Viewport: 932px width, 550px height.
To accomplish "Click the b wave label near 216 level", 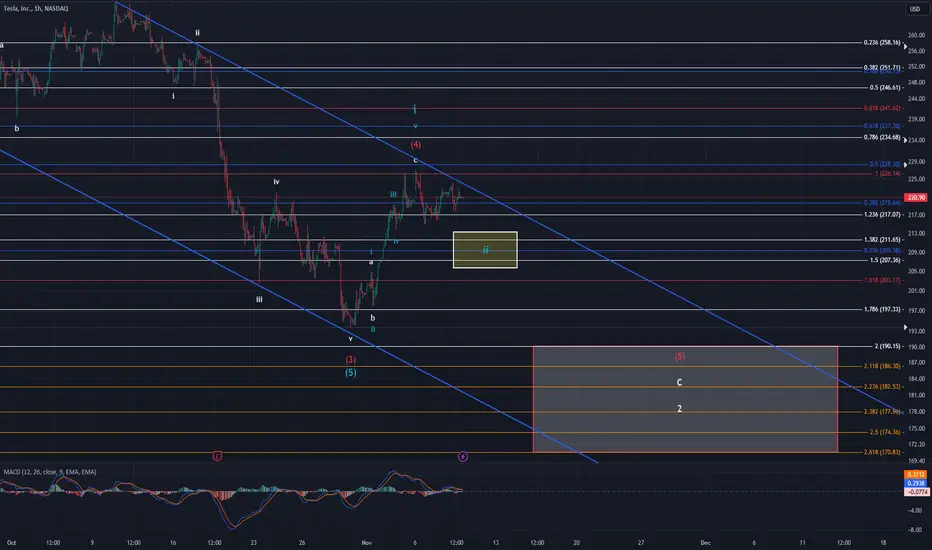I will pos(17,128).
